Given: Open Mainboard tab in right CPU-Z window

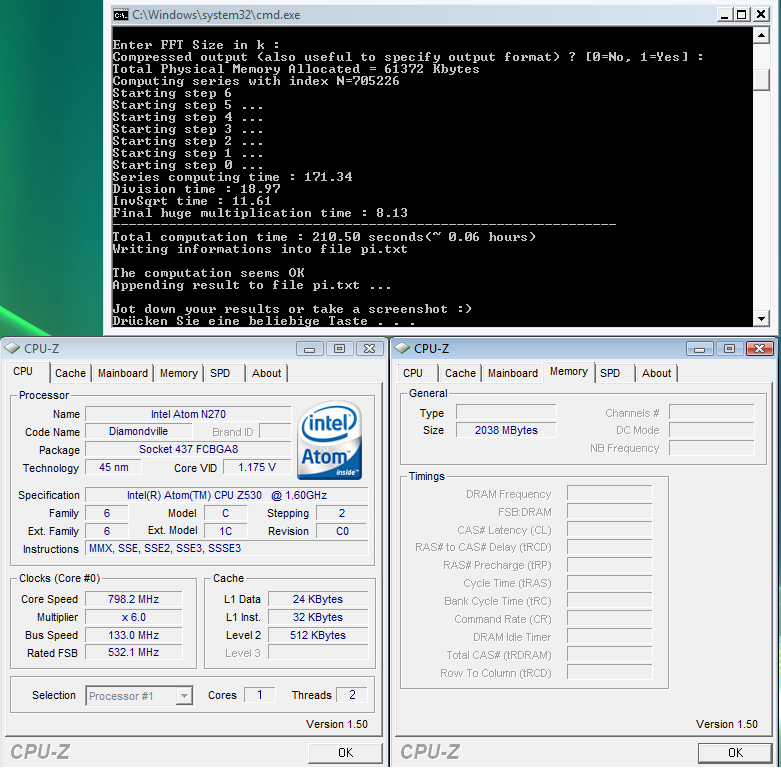Looking at the screenshot, I should pos(513,373).
